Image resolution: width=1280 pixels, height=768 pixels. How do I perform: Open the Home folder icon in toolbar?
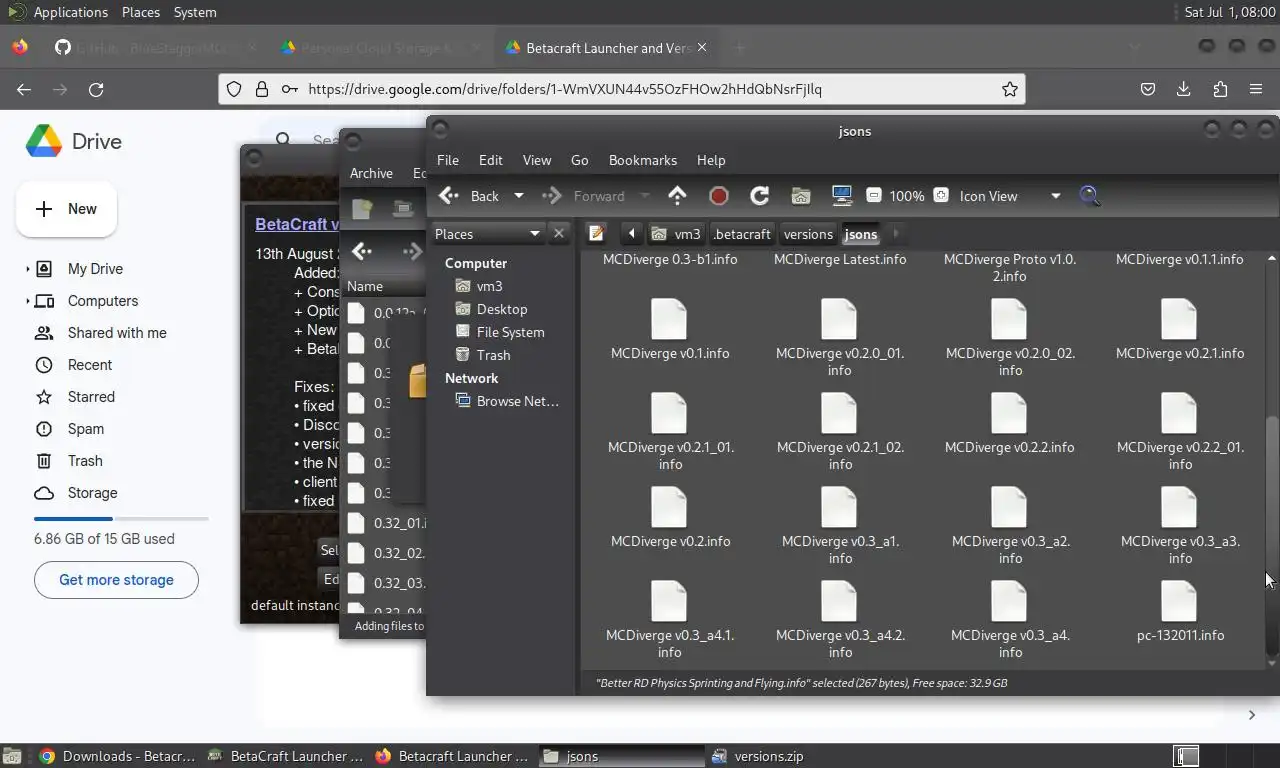click(x=800, y=196)
